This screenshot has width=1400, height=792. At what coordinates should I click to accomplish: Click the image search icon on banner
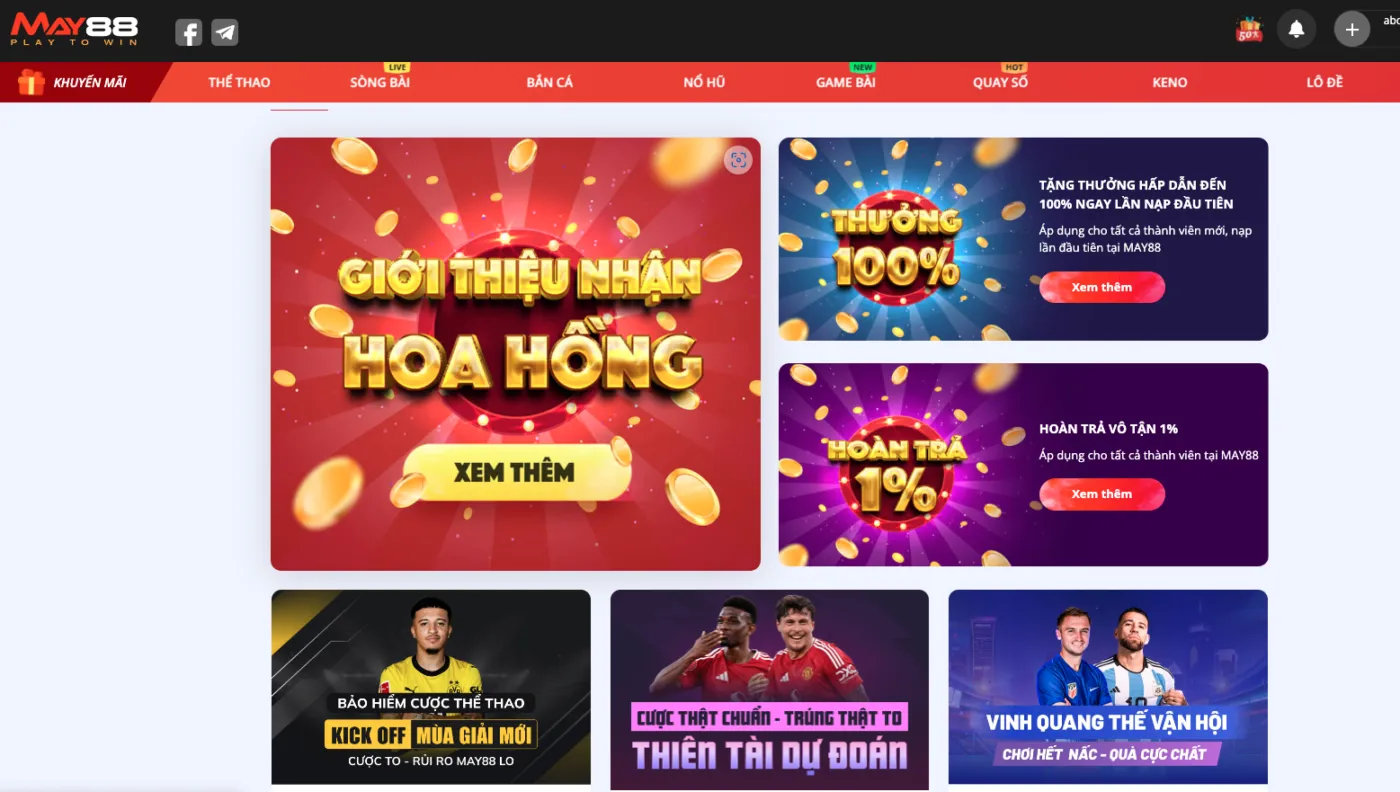pyautogui.click(x=738, y=160)
